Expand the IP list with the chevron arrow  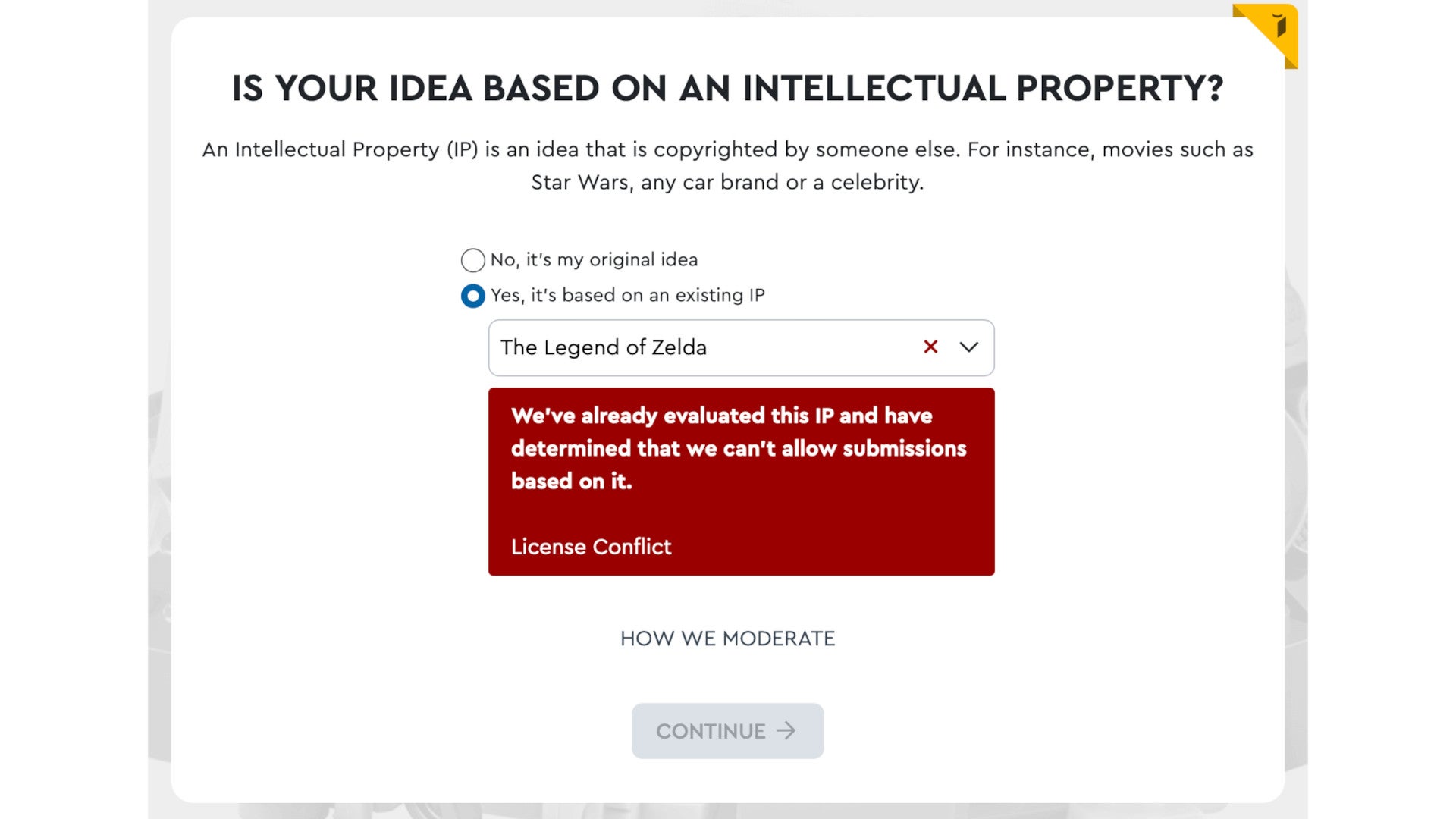point(968,347)
